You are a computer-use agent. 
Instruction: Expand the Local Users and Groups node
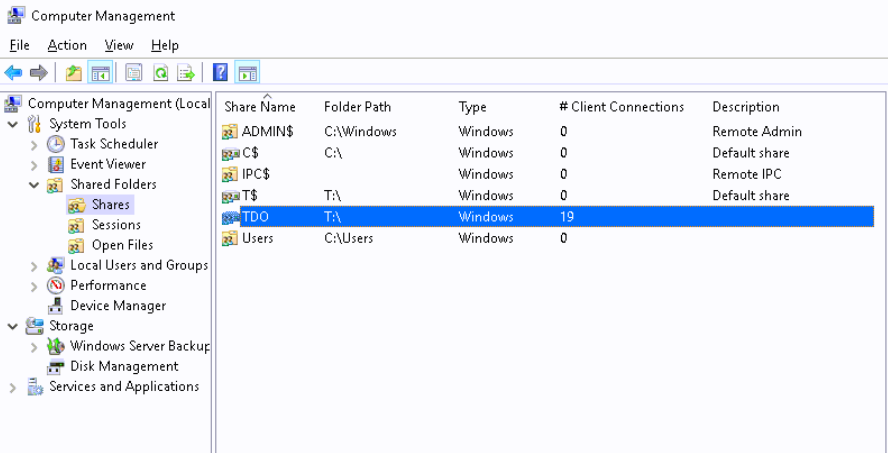34,266
